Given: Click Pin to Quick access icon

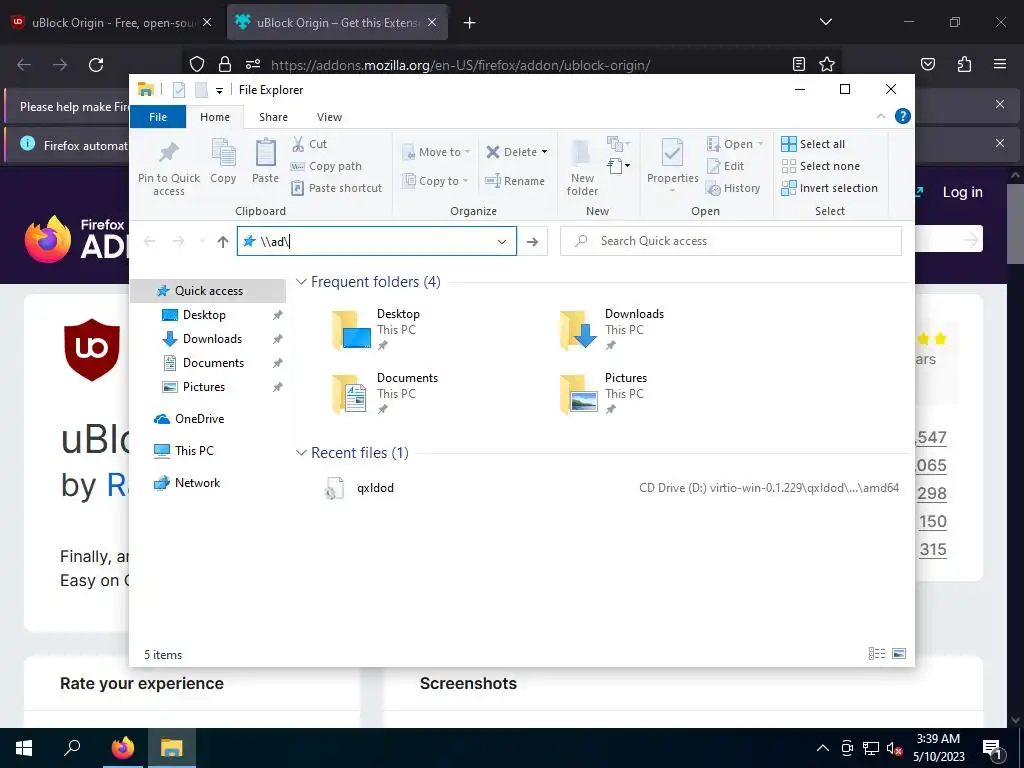Looking at the screenshot, I should (168, 153).
